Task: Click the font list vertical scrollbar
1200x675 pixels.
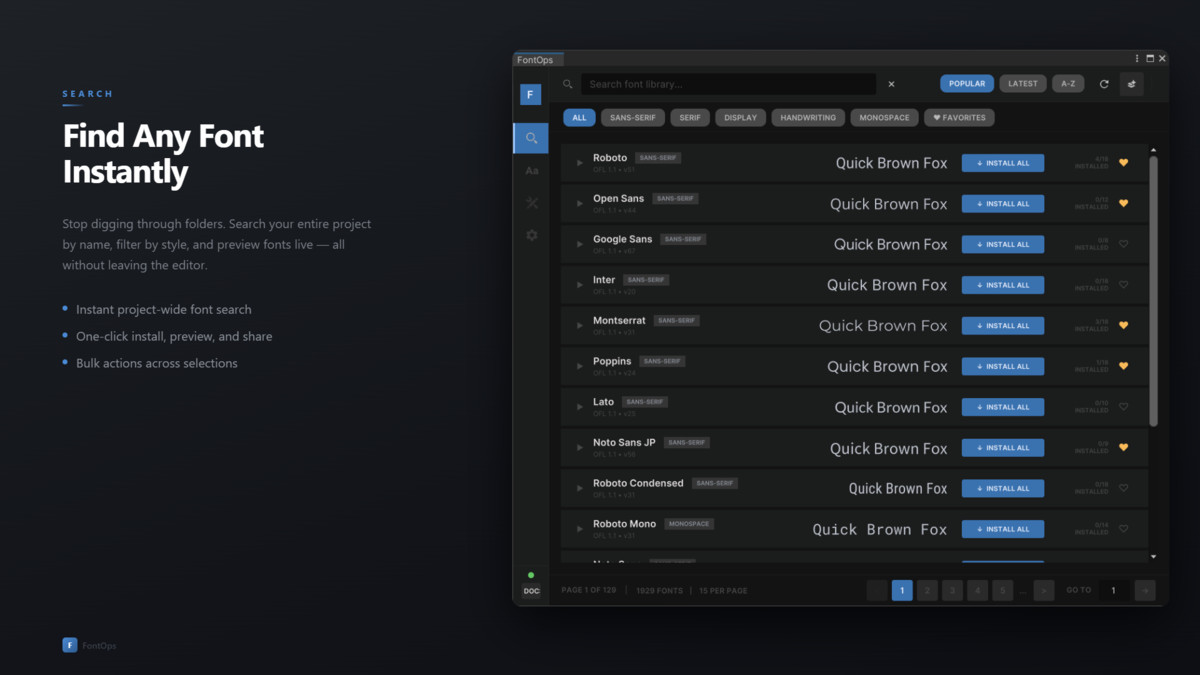Action: (1153, 290)
